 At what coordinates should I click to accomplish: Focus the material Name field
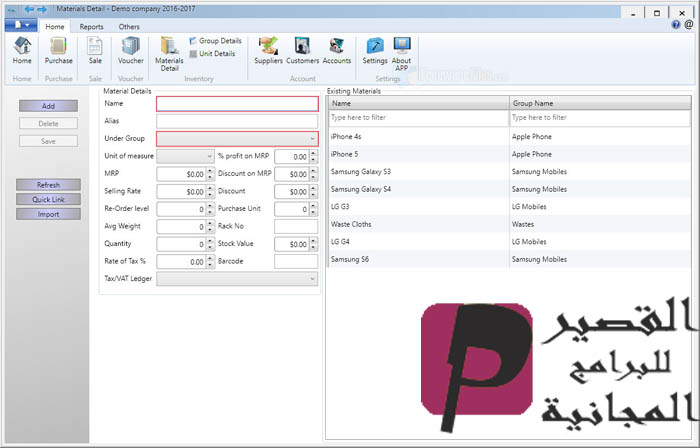[x=237, y=104]
